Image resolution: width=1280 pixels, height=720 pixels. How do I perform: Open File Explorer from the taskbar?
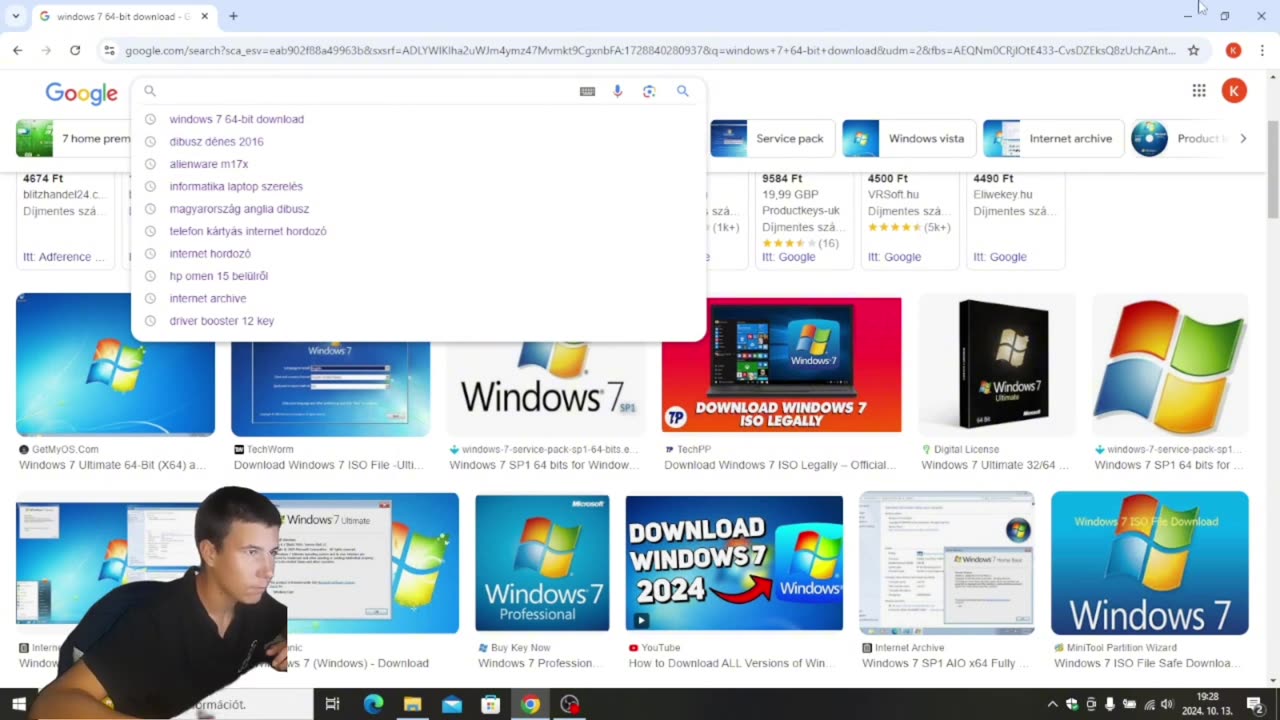click(412, 704)
